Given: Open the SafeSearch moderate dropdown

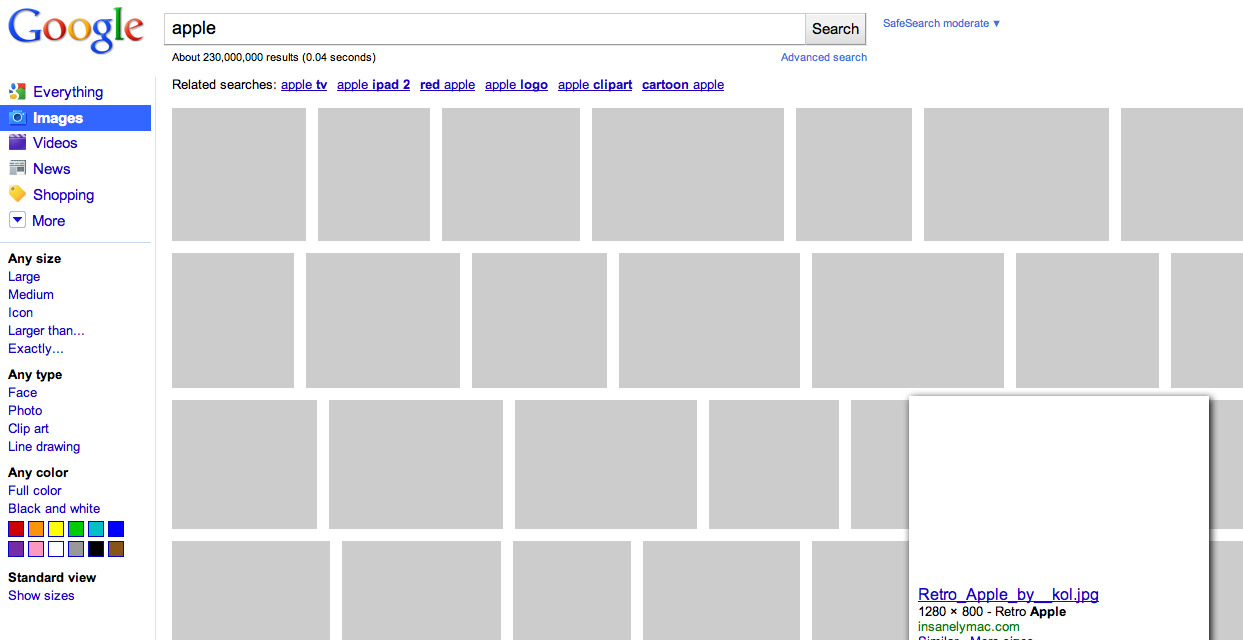Looking at the screenshot, I should coord(942,23).
